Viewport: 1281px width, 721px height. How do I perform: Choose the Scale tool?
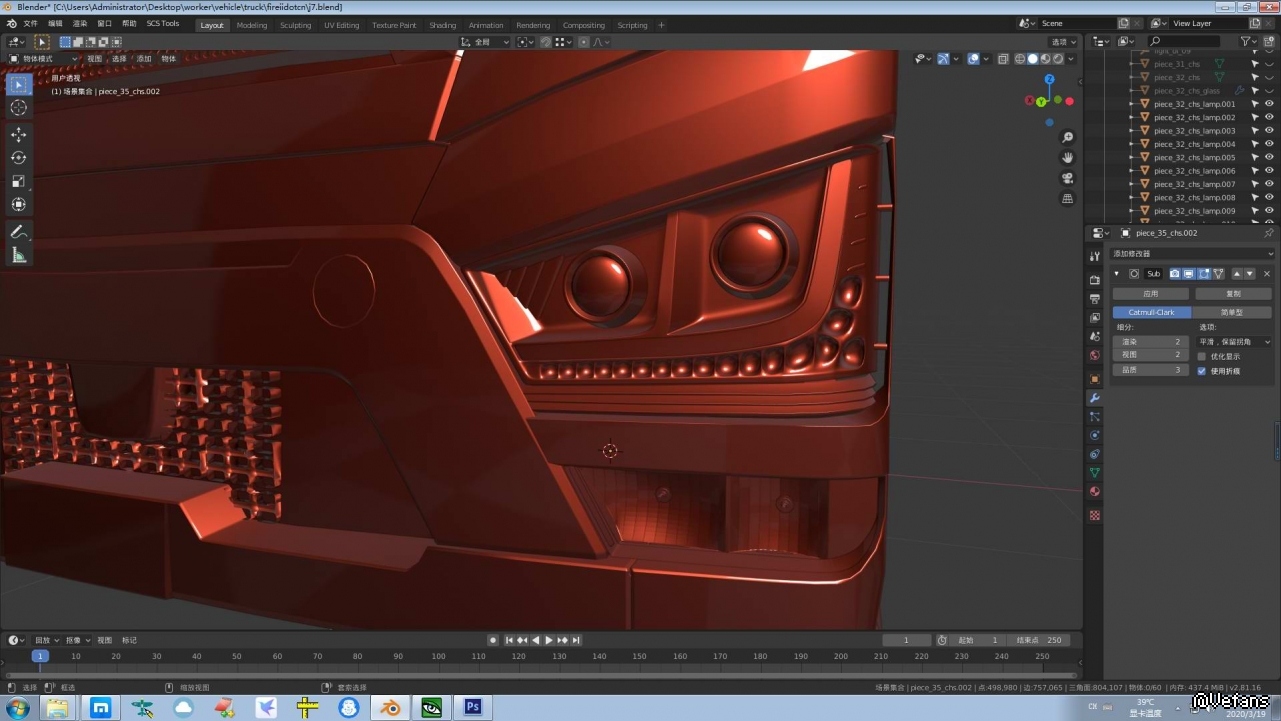[x=18, y=181]
